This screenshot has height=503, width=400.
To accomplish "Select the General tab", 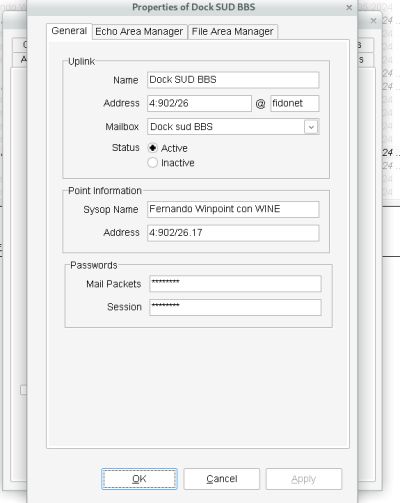I will click(x=69, y=31).
